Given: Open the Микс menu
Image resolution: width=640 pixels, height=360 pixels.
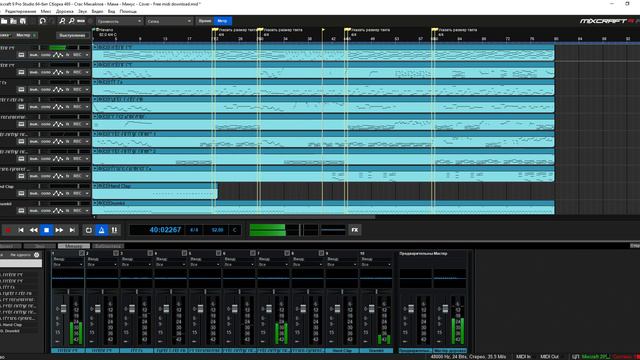Looking at the screenshot, I should tap(46, 11).
